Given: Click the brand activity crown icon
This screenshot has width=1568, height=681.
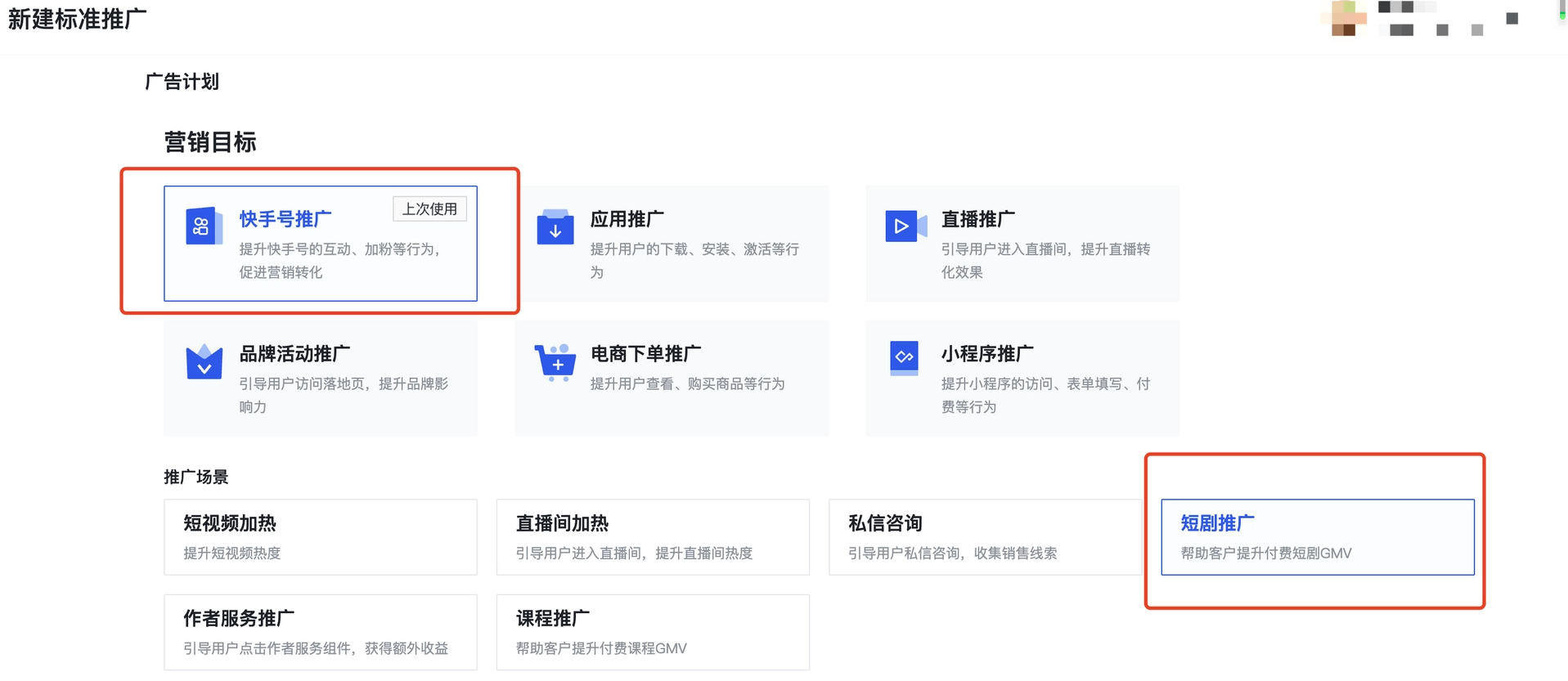Looking at the screenshot, I should click(204, 361).
